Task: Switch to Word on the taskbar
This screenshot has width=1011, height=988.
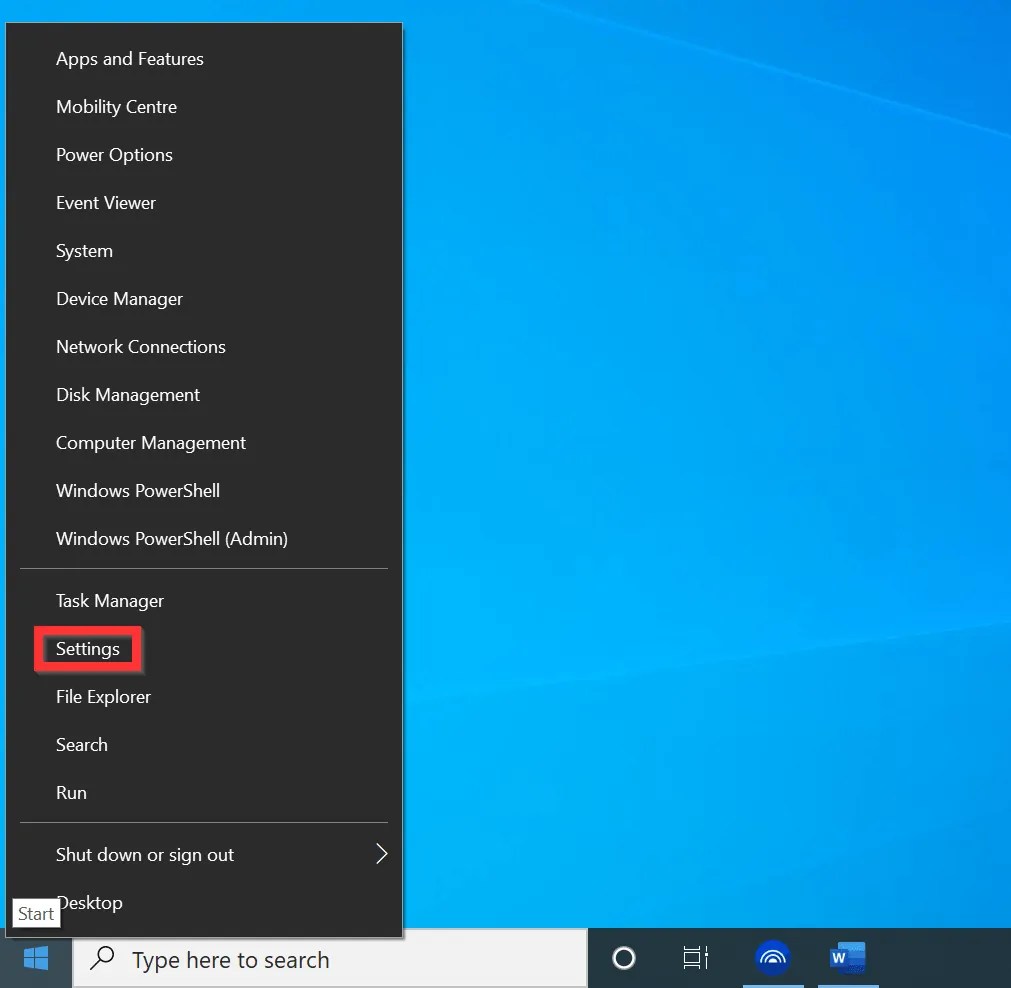Action: coord(847,958)
